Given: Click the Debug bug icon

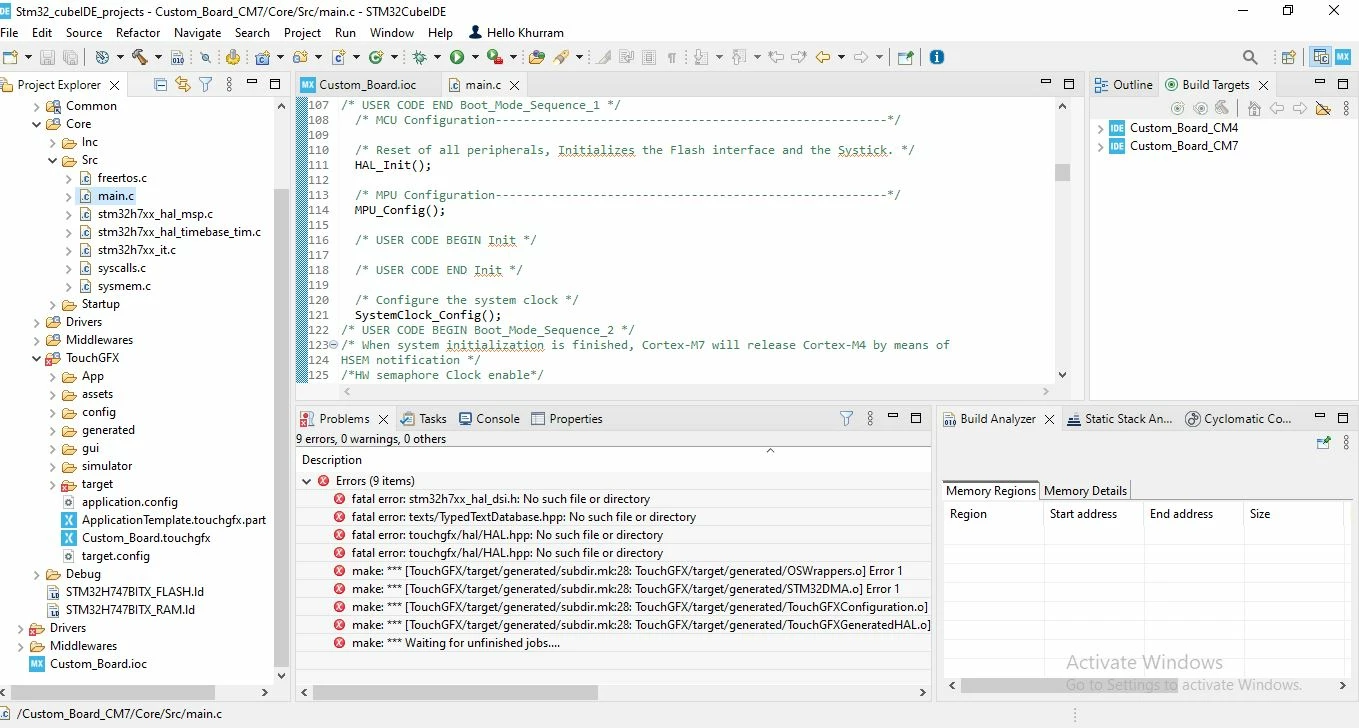Looking at the screenshot, I should (419, 57).
